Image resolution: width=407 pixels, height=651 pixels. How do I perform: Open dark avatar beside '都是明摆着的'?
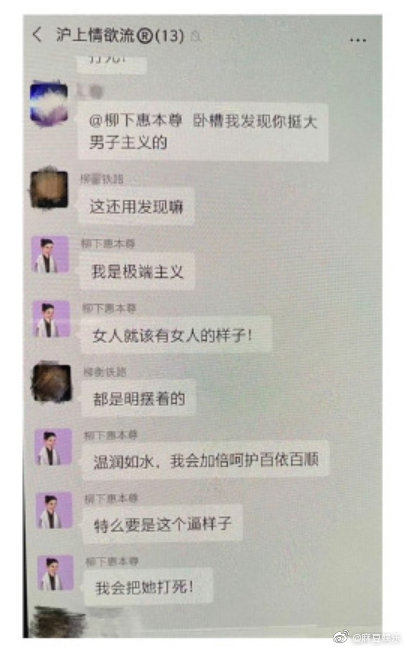pyautogui.click(x=52, y=383)
